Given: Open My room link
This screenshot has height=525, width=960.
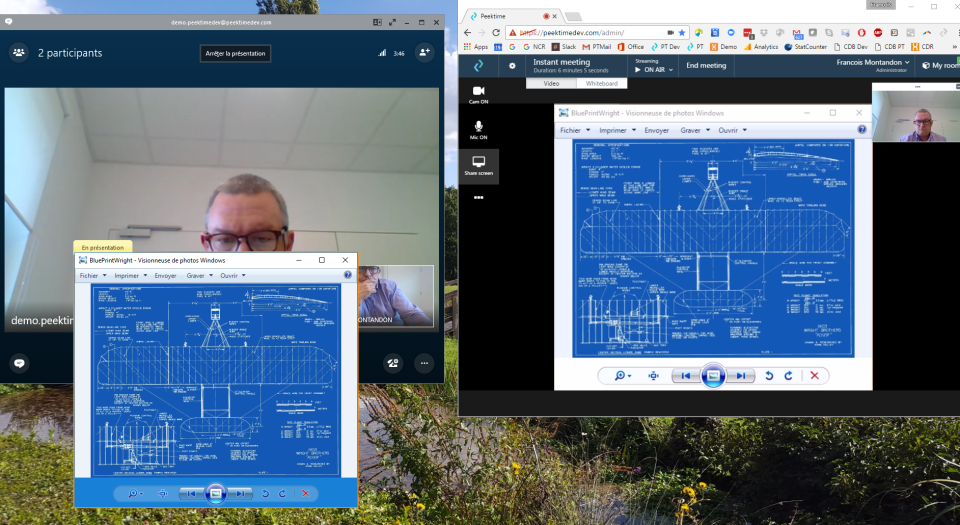Looking at the screenshot, I should [941, 65].
